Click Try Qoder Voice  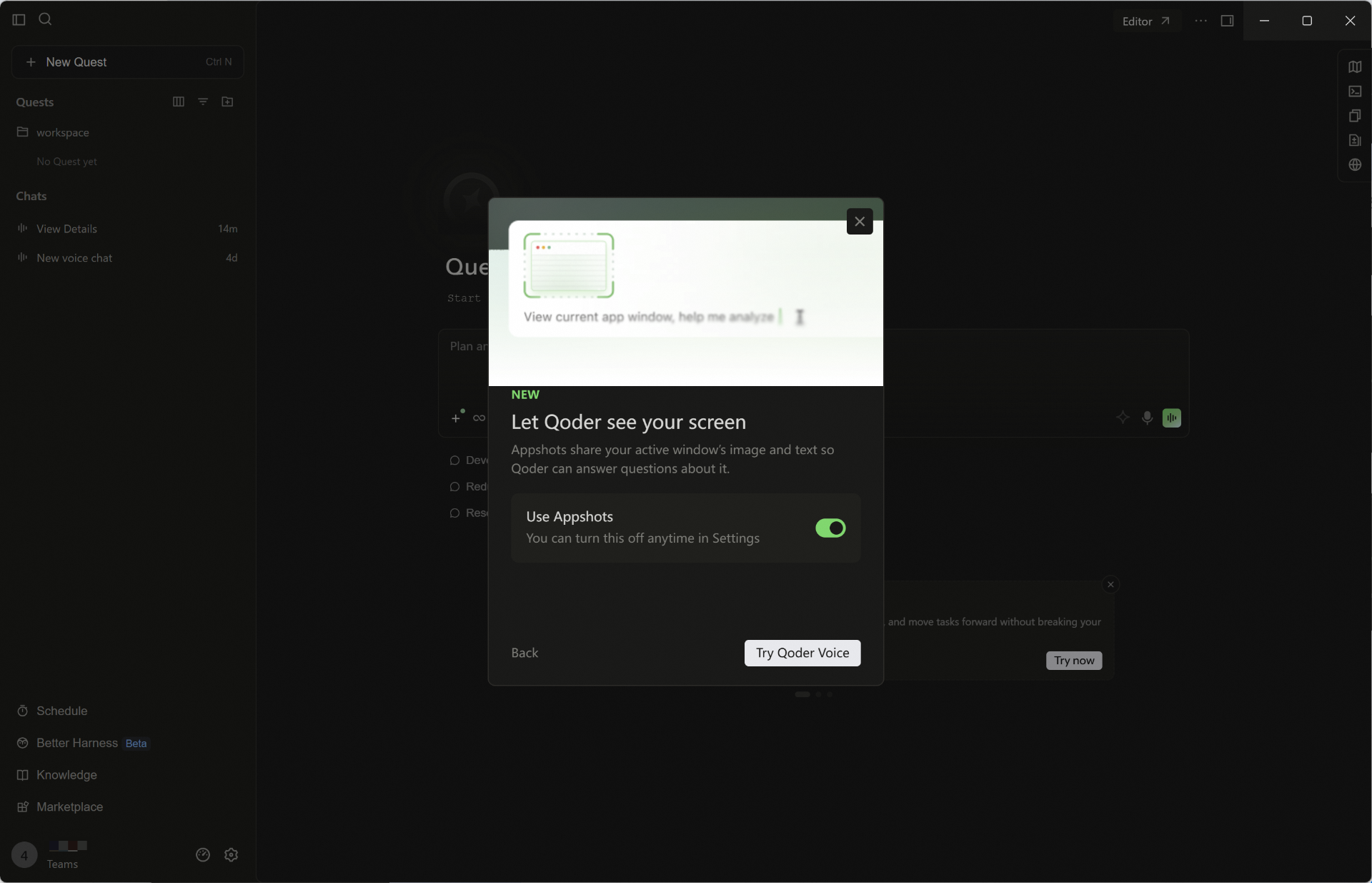(802, 653)
